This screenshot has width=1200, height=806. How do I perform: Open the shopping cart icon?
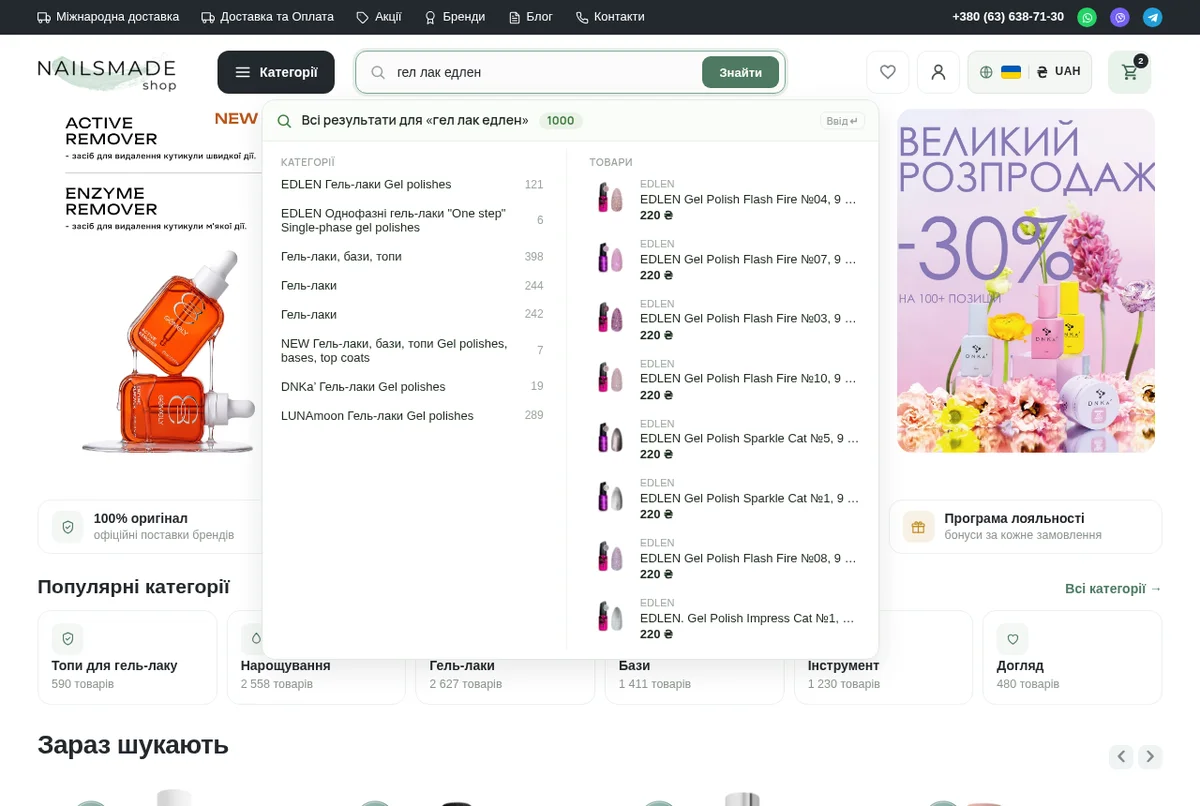[1130, 72]
